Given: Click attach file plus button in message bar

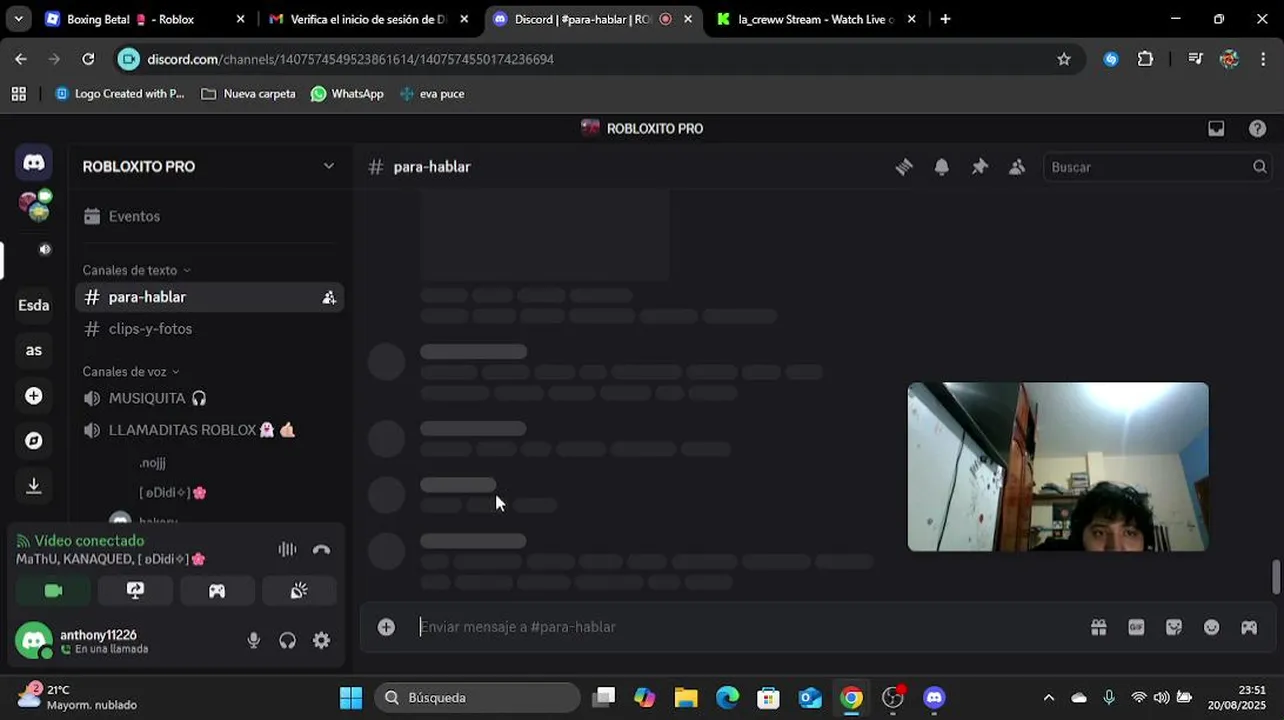Looking at the screenshot, I should point(386,627).
